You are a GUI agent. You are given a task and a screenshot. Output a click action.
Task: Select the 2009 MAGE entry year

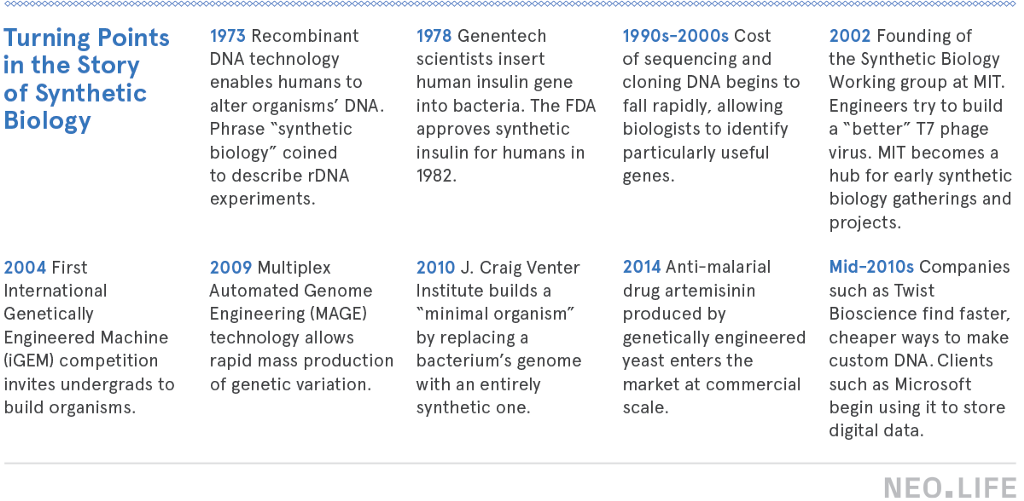(x=231, y=267)
